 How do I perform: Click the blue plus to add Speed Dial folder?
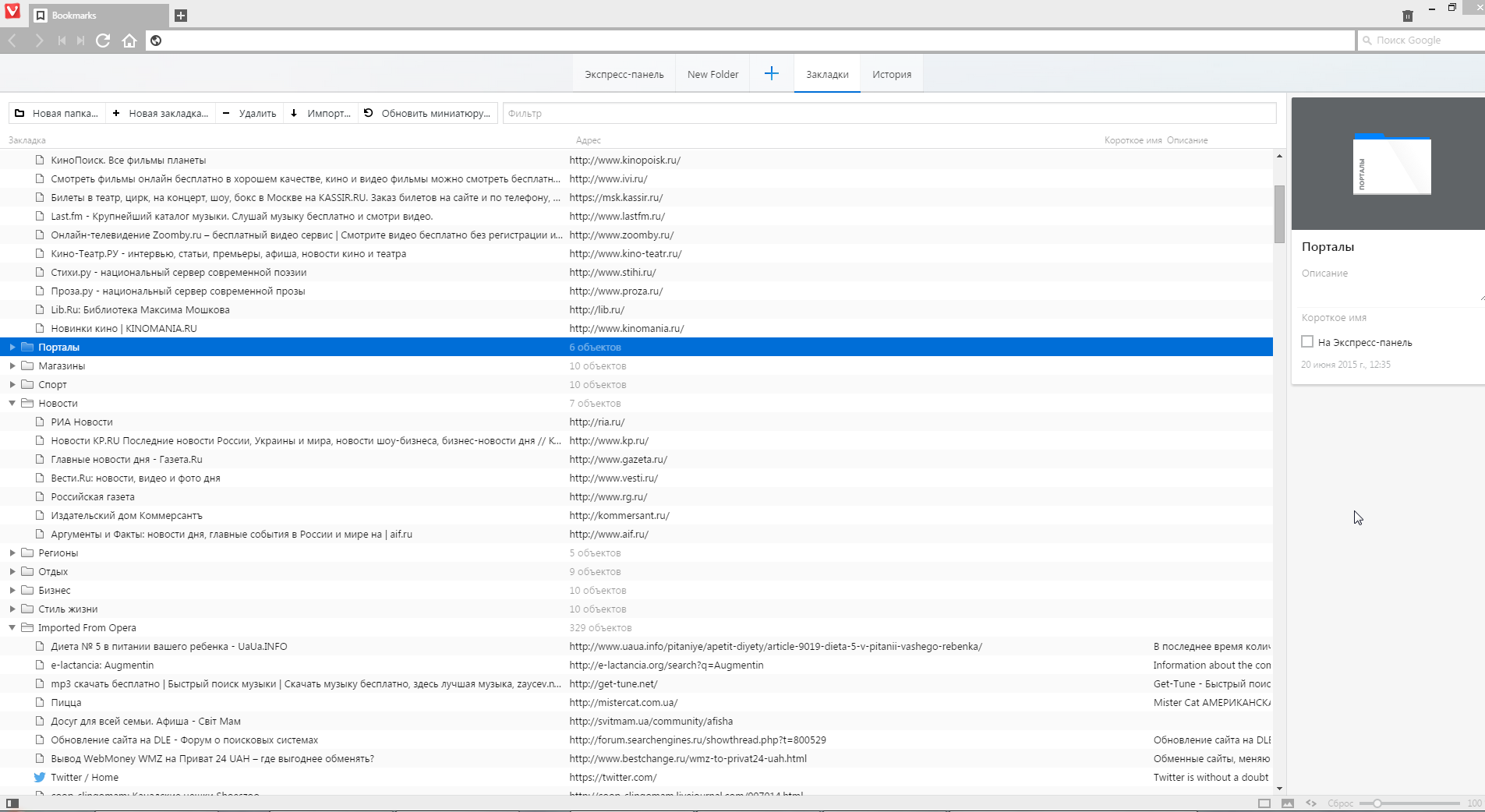(x=771, y=73)
